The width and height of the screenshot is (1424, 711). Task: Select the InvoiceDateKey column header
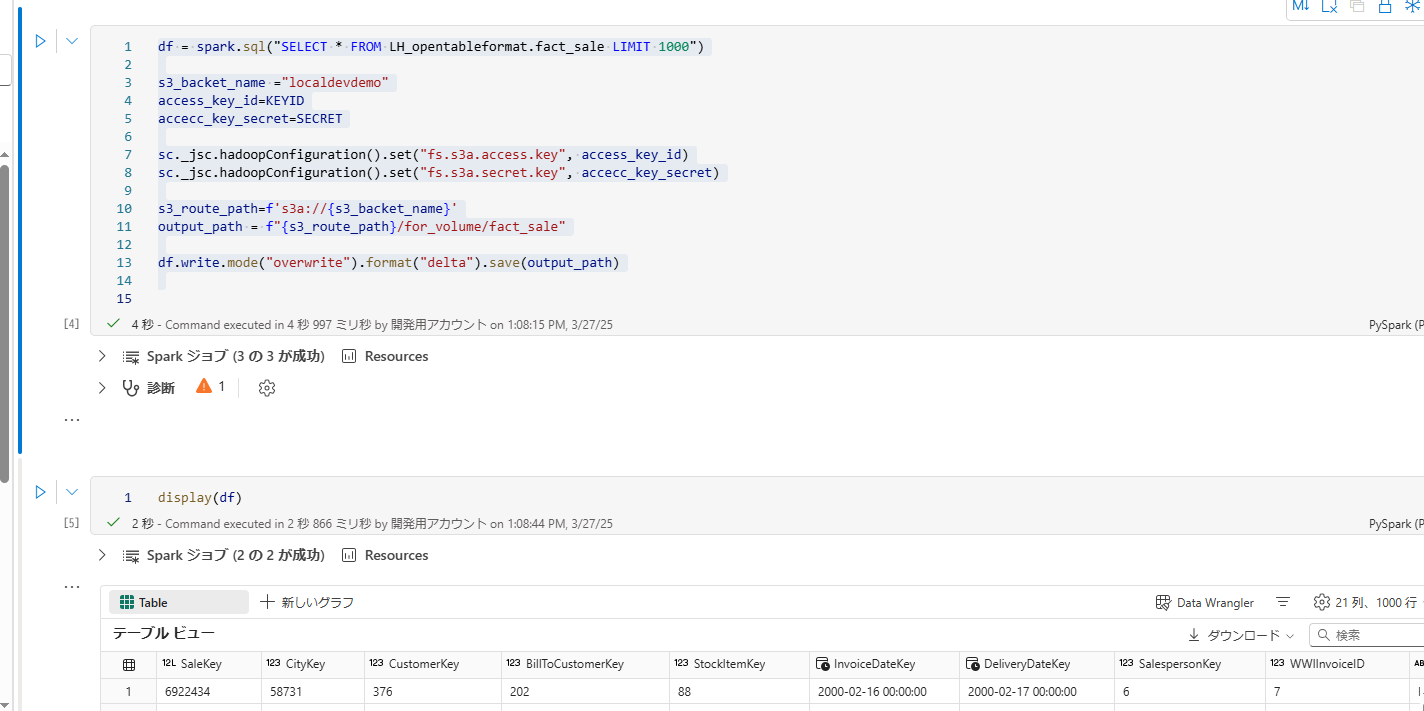[884, 664]
